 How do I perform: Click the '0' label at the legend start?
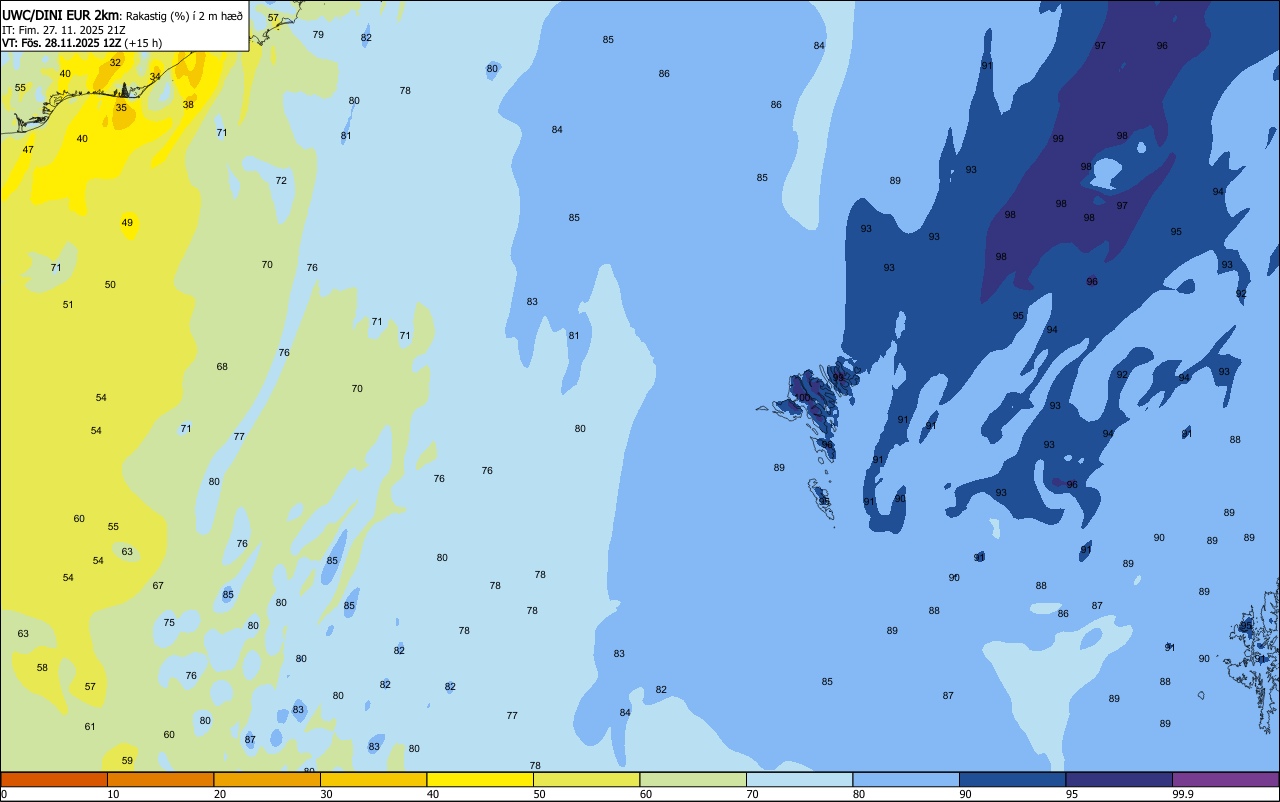click(x=4, y=794)
